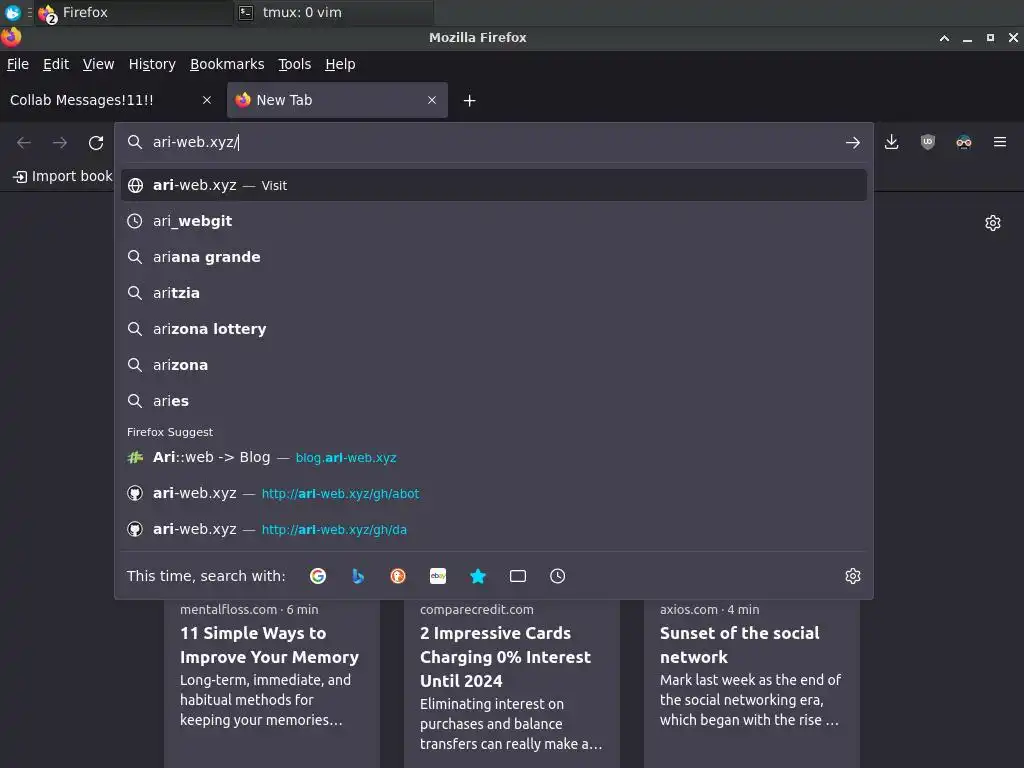Open the Bookmarks menu

click(227, 64)
